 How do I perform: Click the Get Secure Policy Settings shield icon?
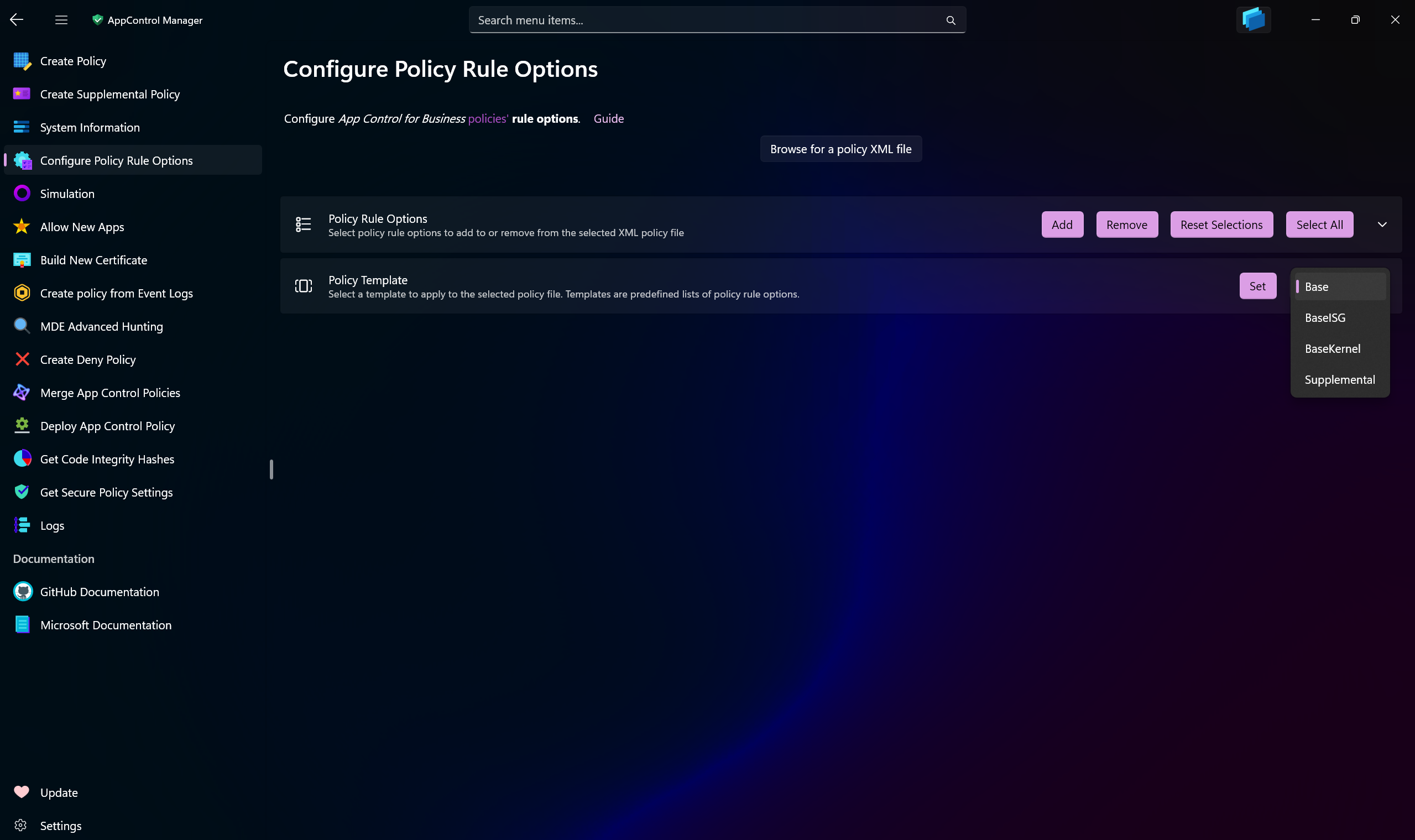[x=22, y=493]
